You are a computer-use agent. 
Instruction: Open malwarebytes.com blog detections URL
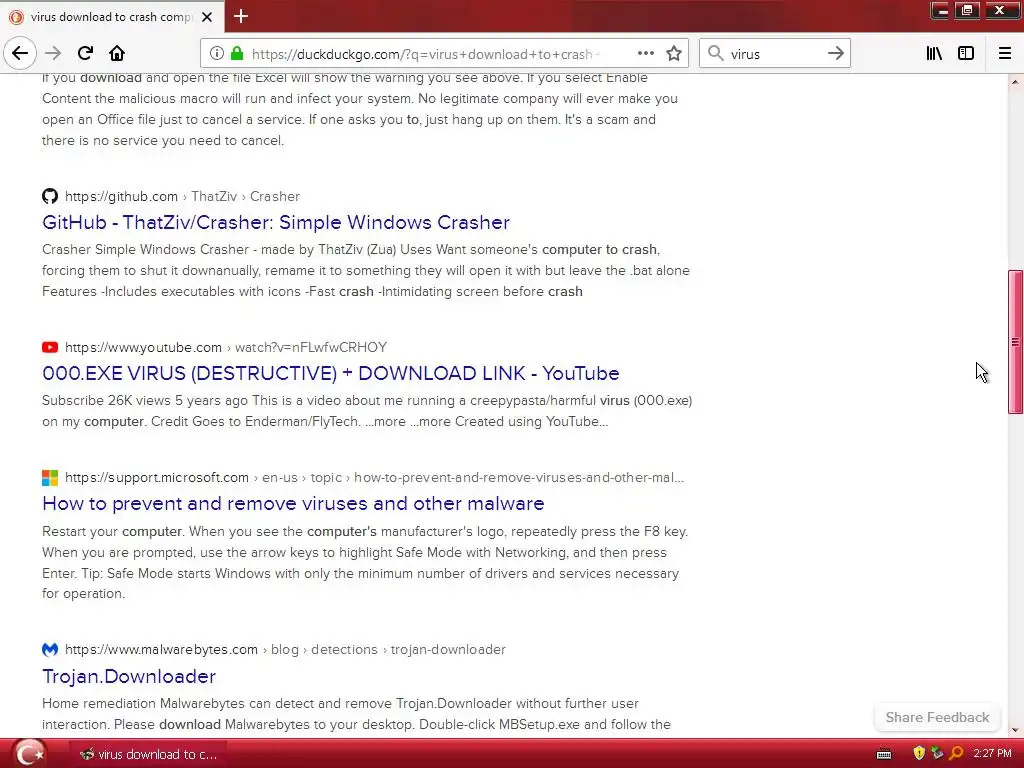(285, 650)
